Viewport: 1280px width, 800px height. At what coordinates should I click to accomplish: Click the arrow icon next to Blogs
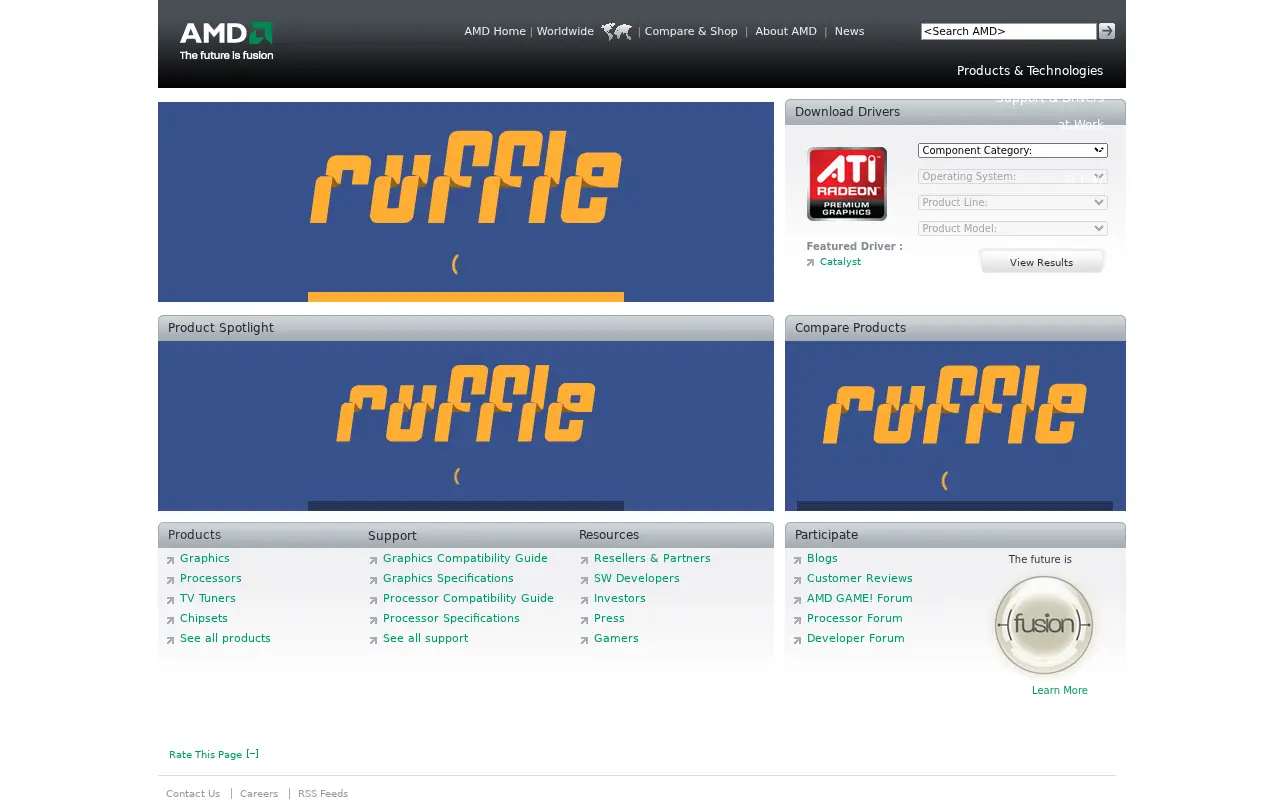click(x=797, y=560)
